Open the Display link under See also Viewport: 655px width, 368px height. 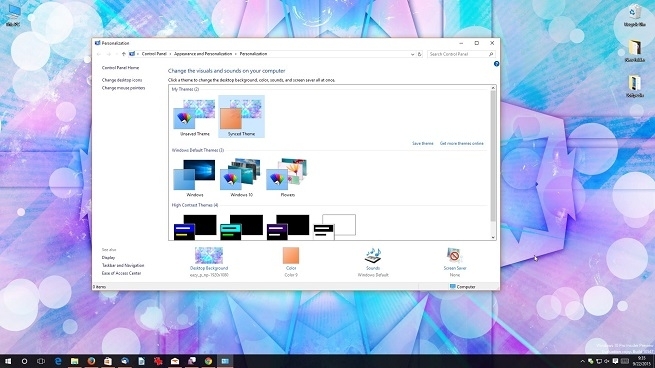[x=108, y=258]
